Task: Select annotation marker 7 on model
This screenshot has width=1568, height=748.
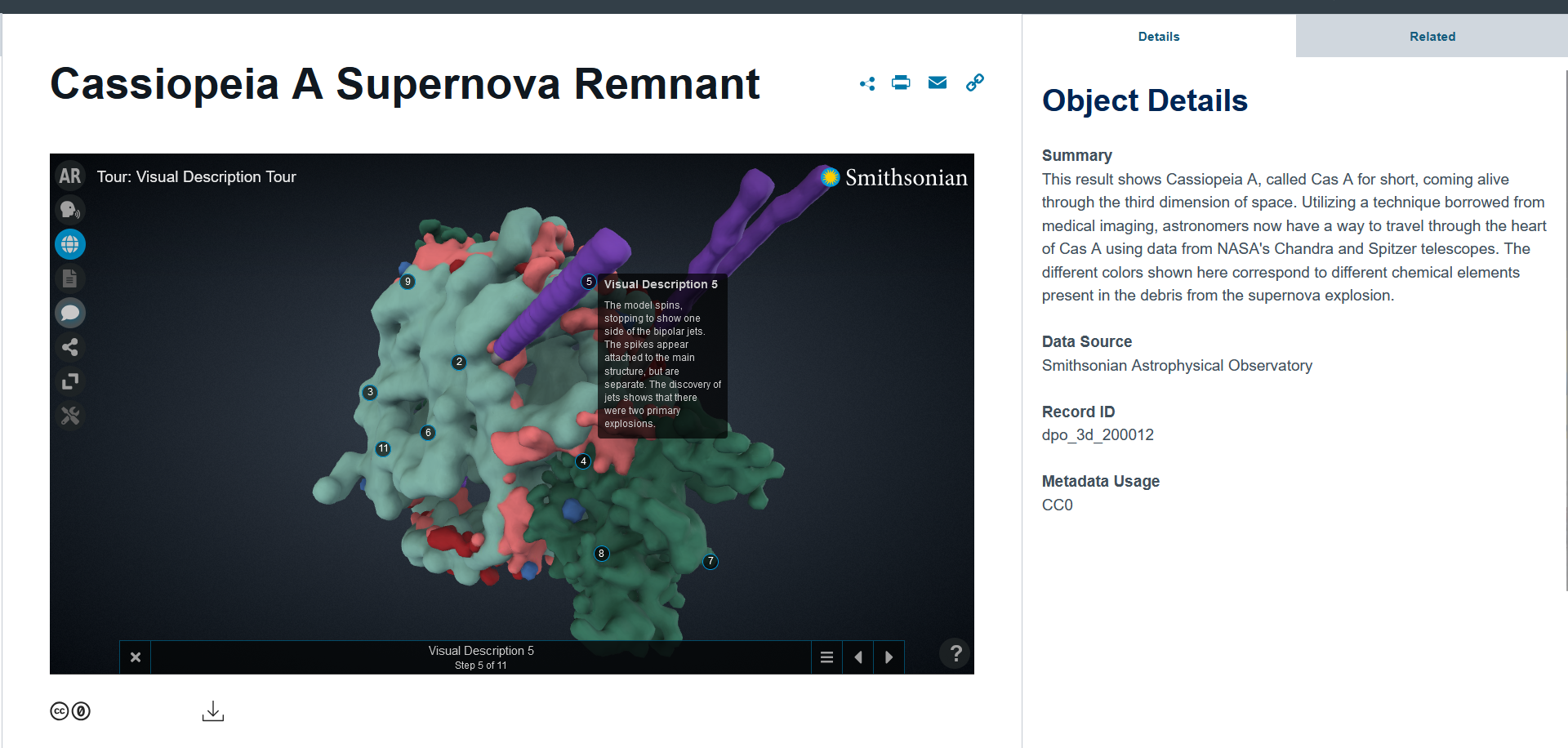Action: point(710,561)
